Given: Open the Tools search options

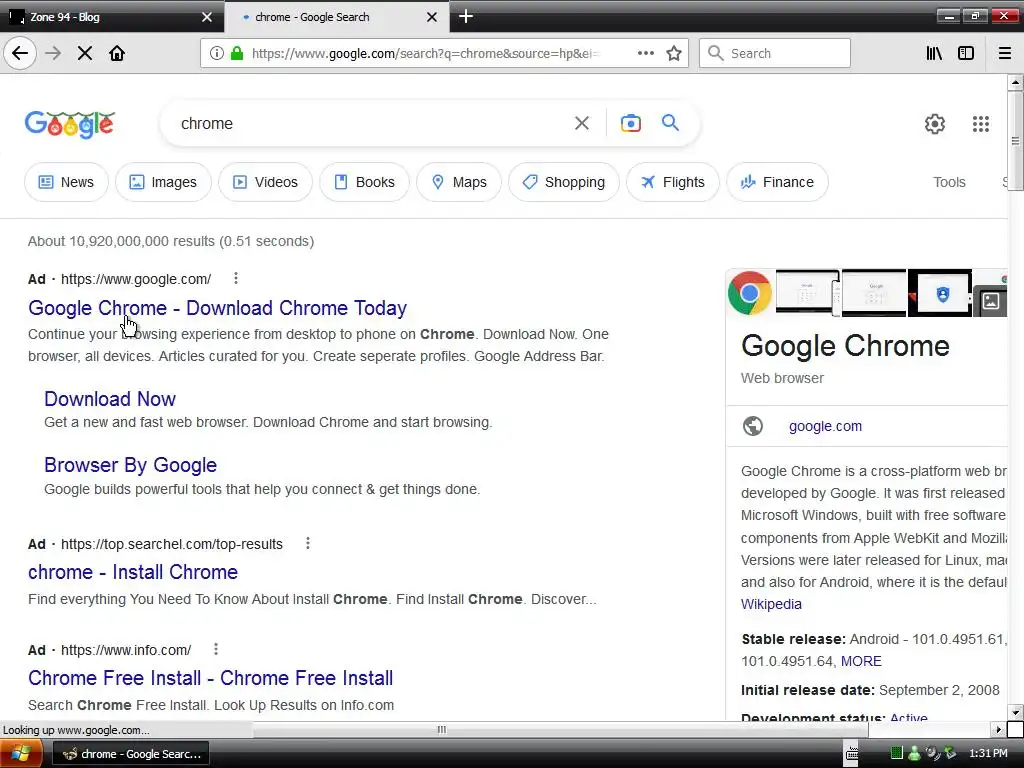Looking at the screenshot, I should 949,182.
